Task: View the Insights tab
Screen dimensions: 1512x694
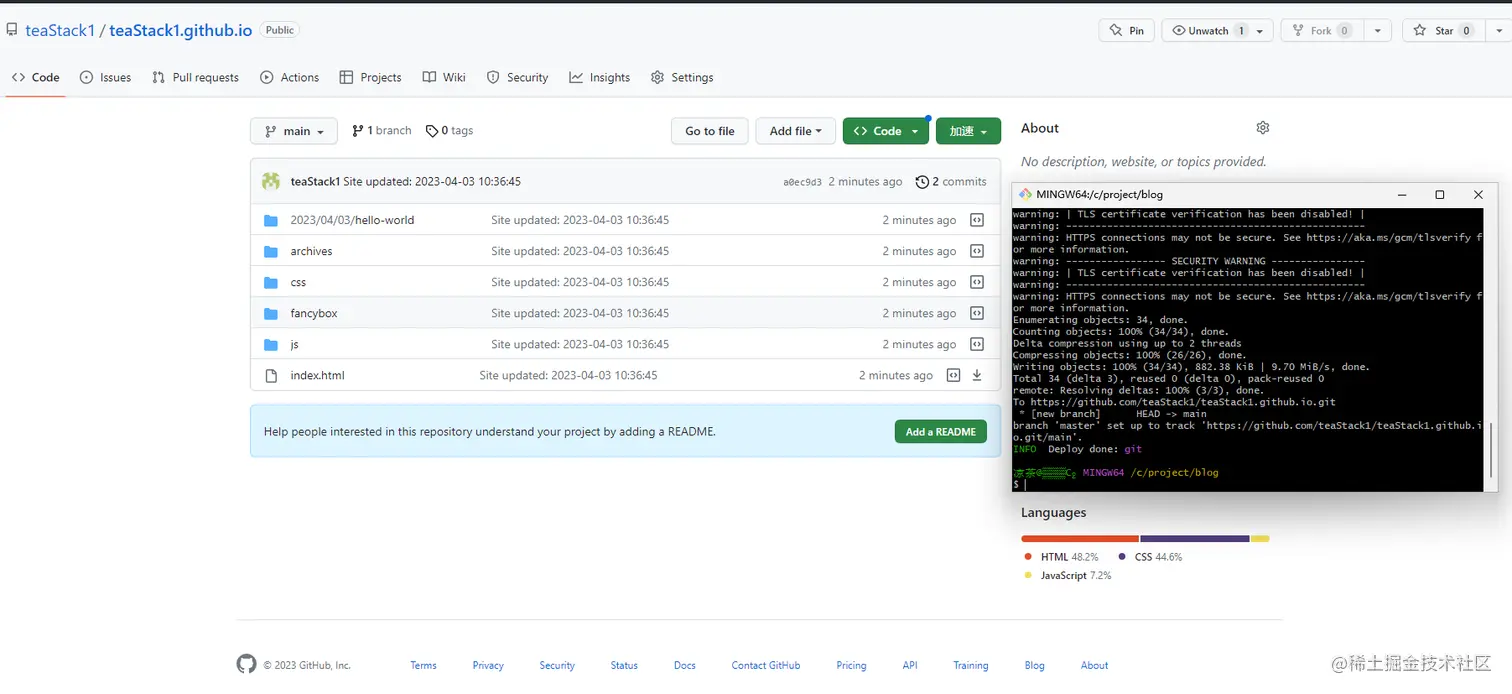Action: pos(599,77)
